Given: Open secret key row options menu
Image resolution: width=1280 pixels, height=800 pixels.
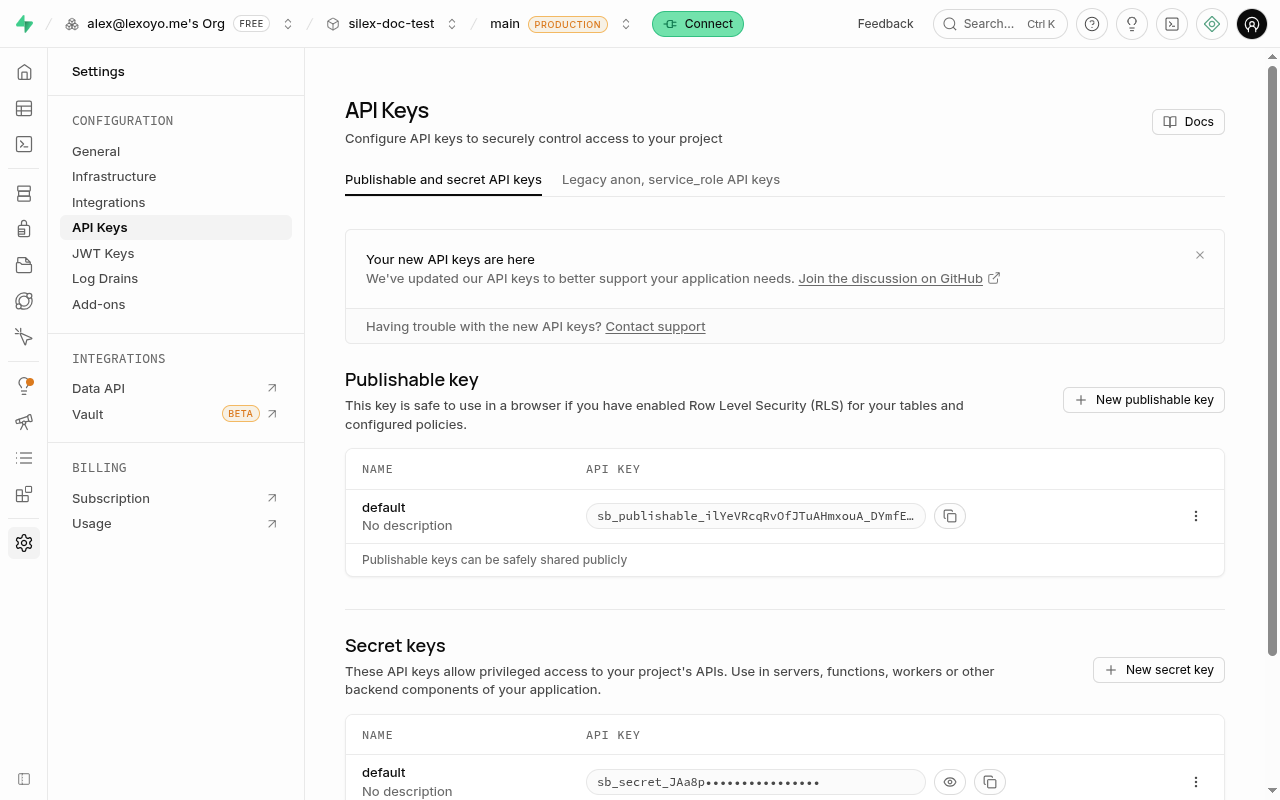Looking at the screenshot, I should (1196, 782).
